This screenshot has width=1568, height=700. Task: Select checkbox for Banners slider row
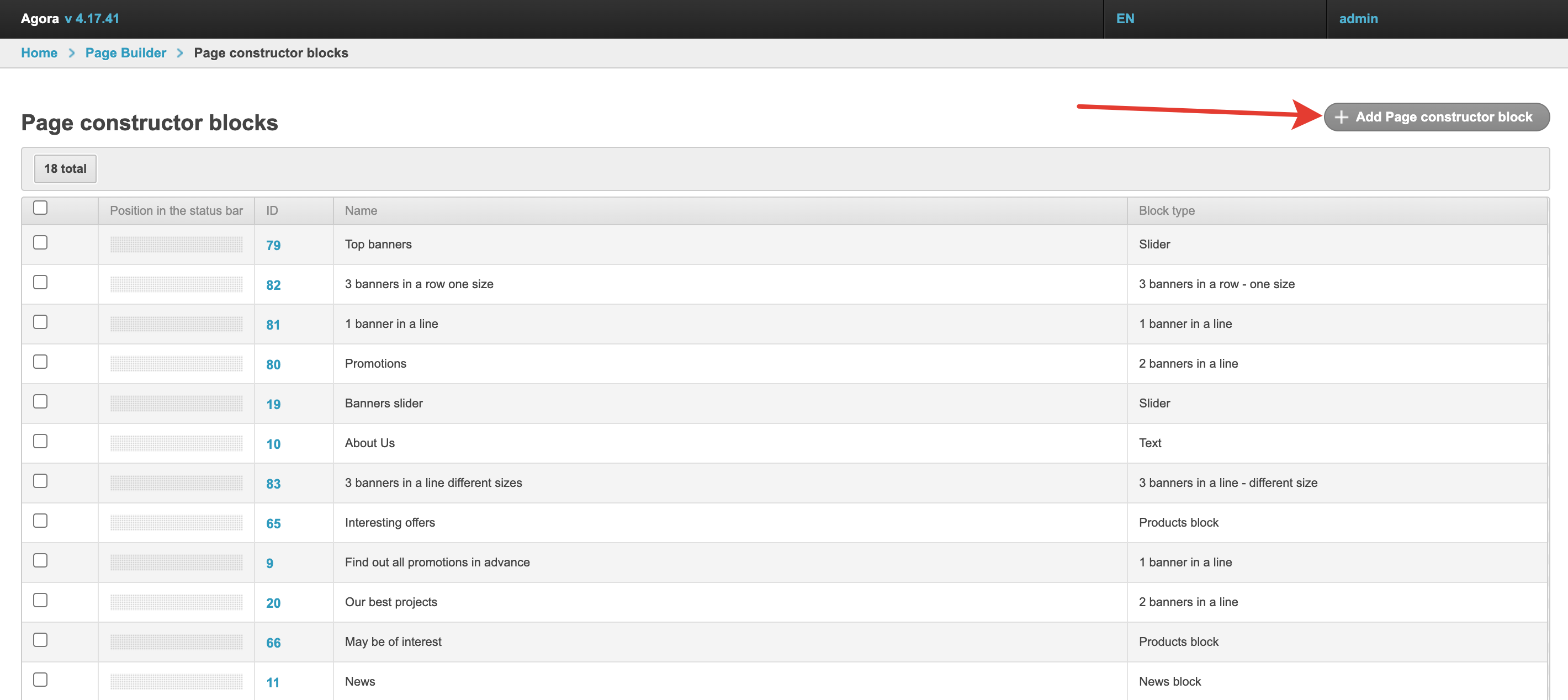[x=40, y=401]
